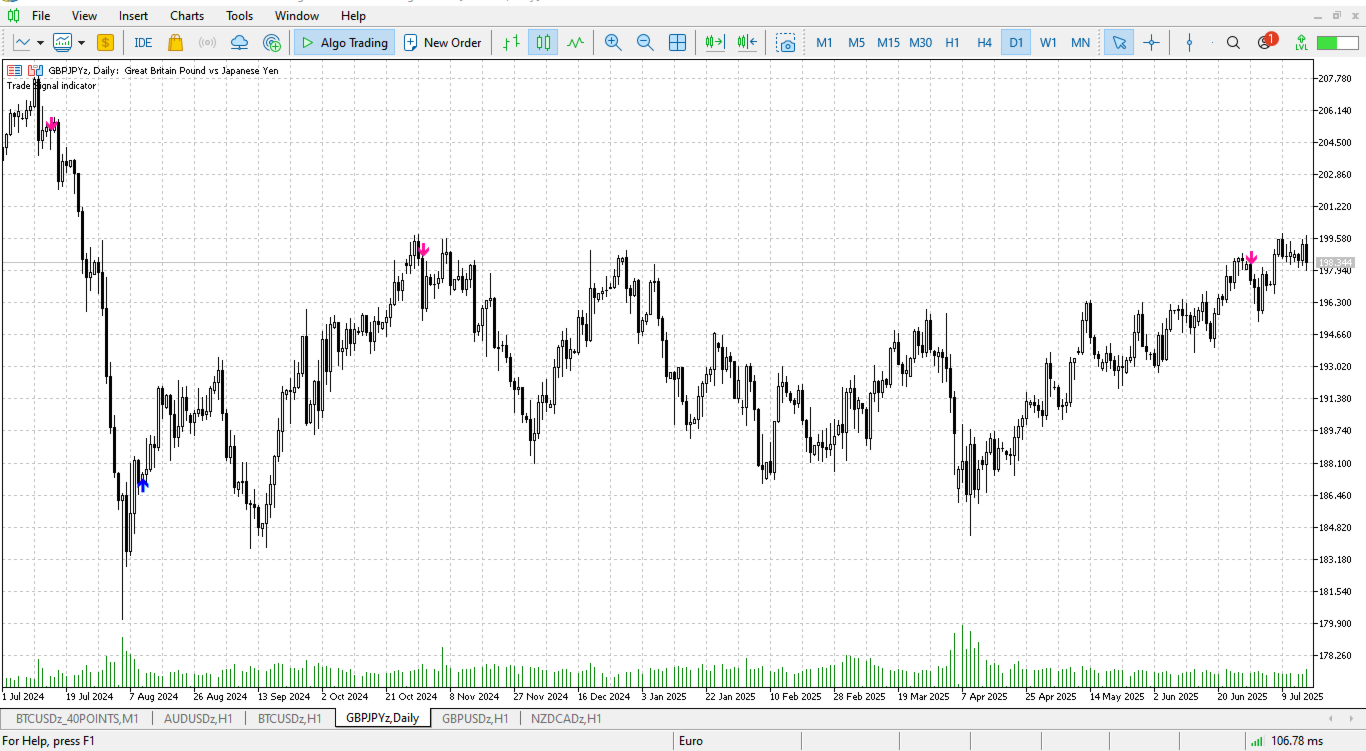Click the search magnifier icon
This screenshot has height=751, width=1366.
pos(1233,43)
